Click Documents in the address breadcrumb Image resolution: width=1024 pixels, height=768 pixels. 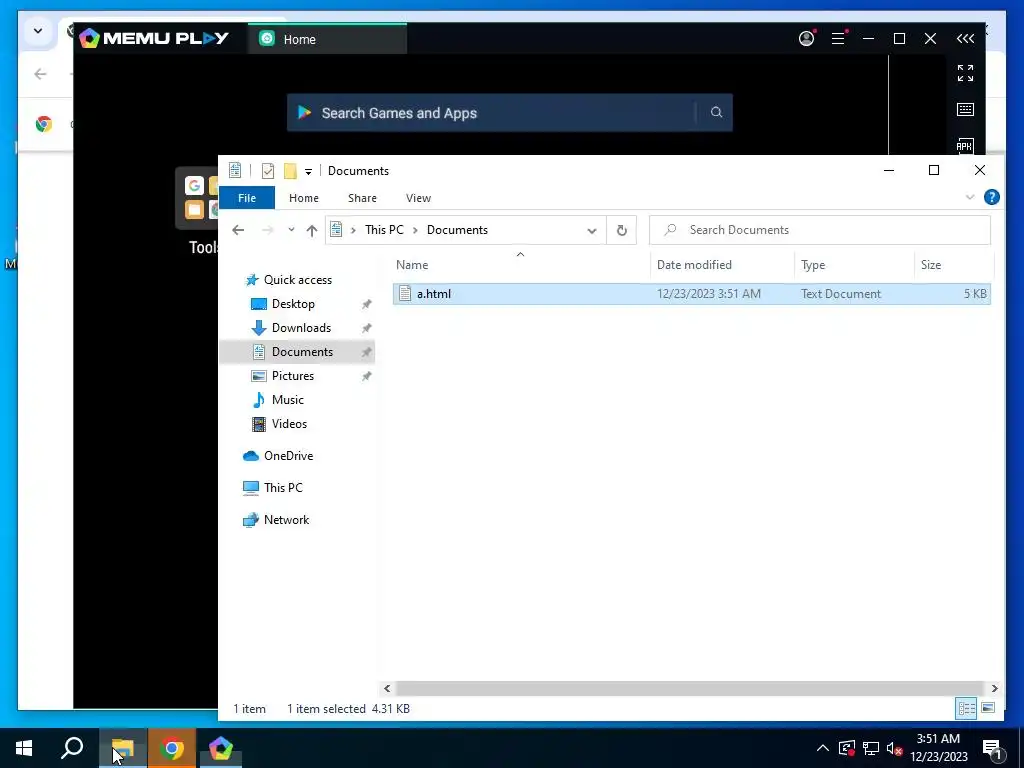point(457,230)
